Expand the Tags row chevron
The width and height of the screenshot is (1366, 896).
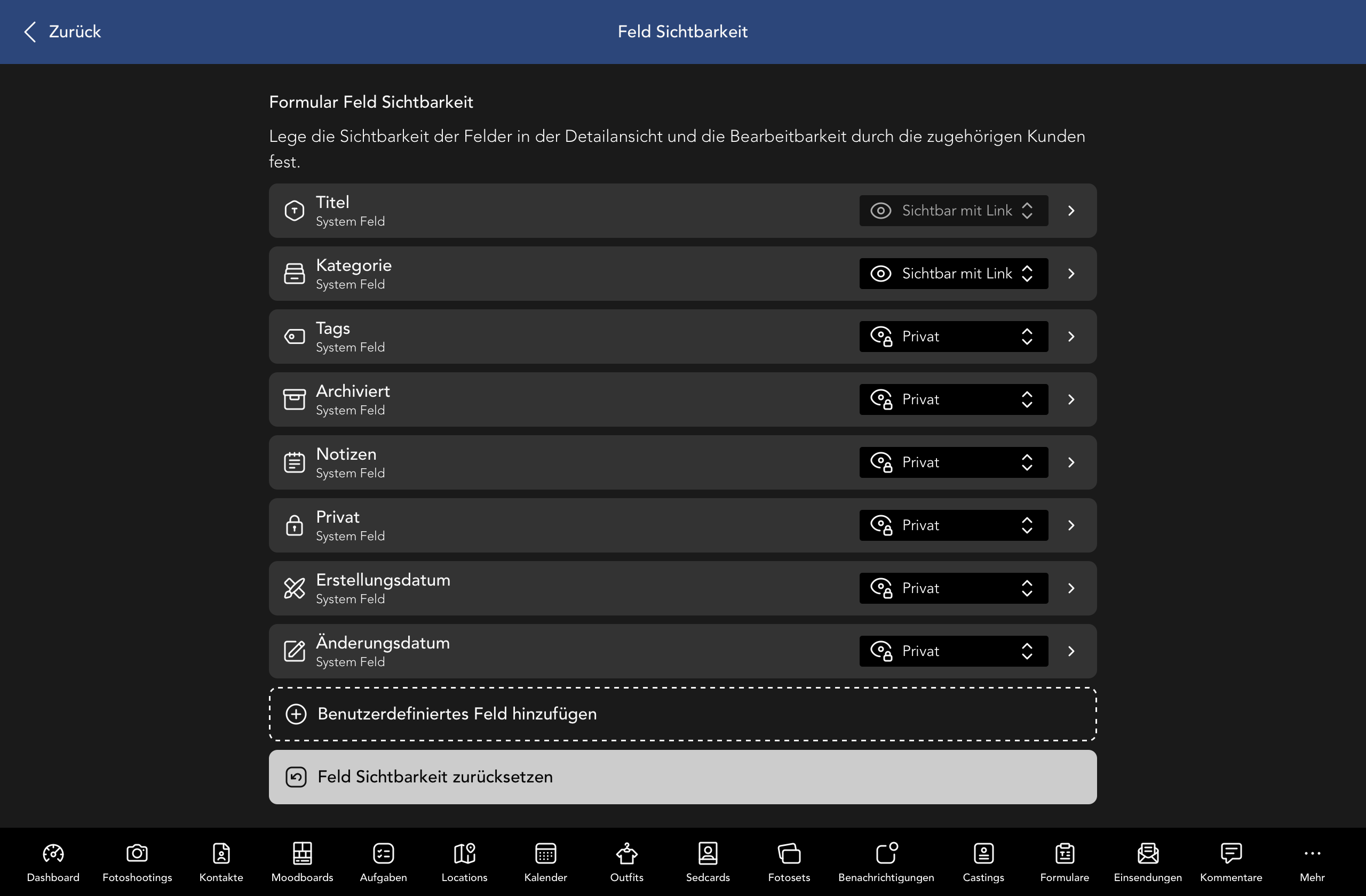[1071, 337]
